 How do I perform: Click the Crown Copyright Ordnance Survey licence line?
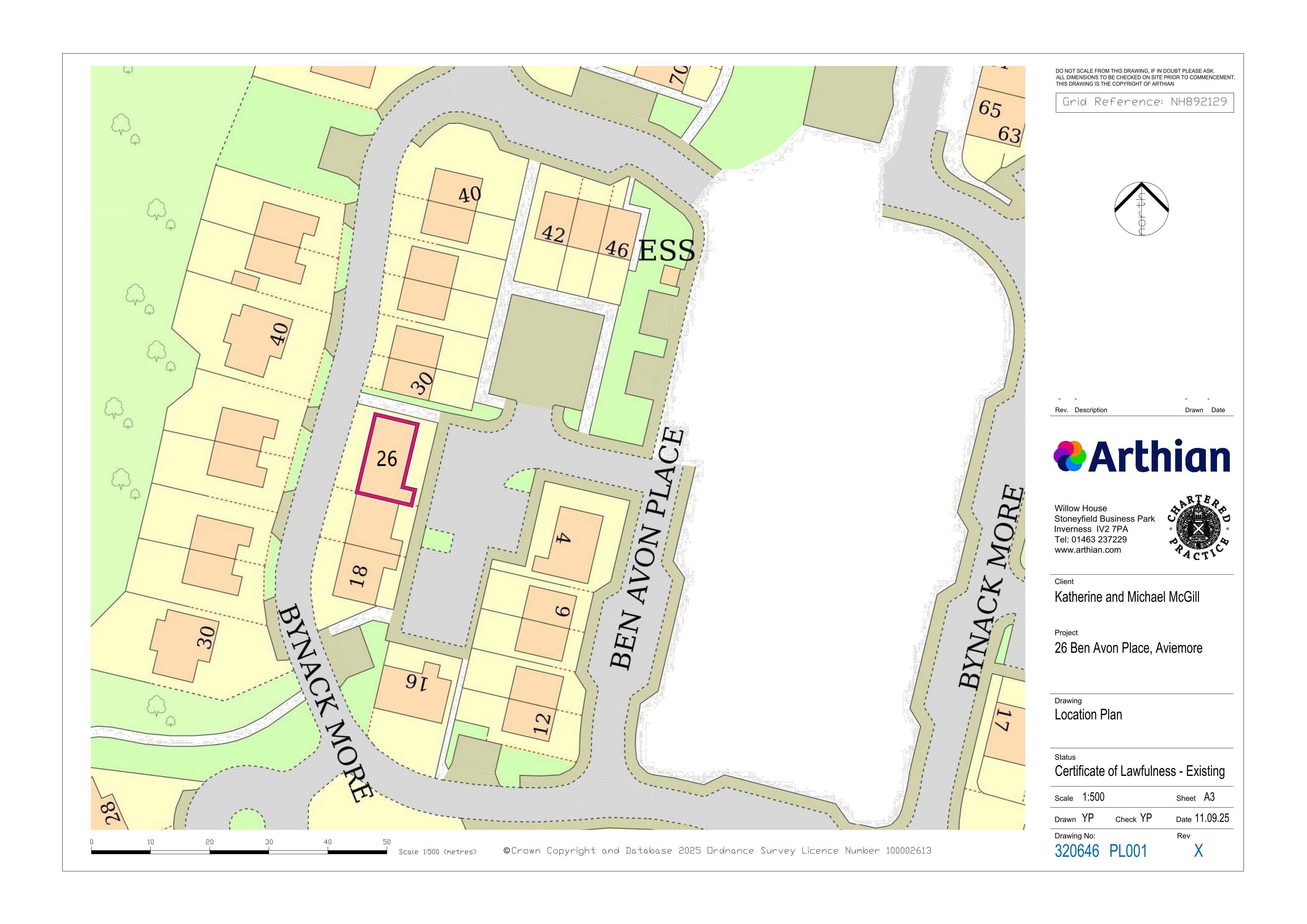(x=717, y=851)
